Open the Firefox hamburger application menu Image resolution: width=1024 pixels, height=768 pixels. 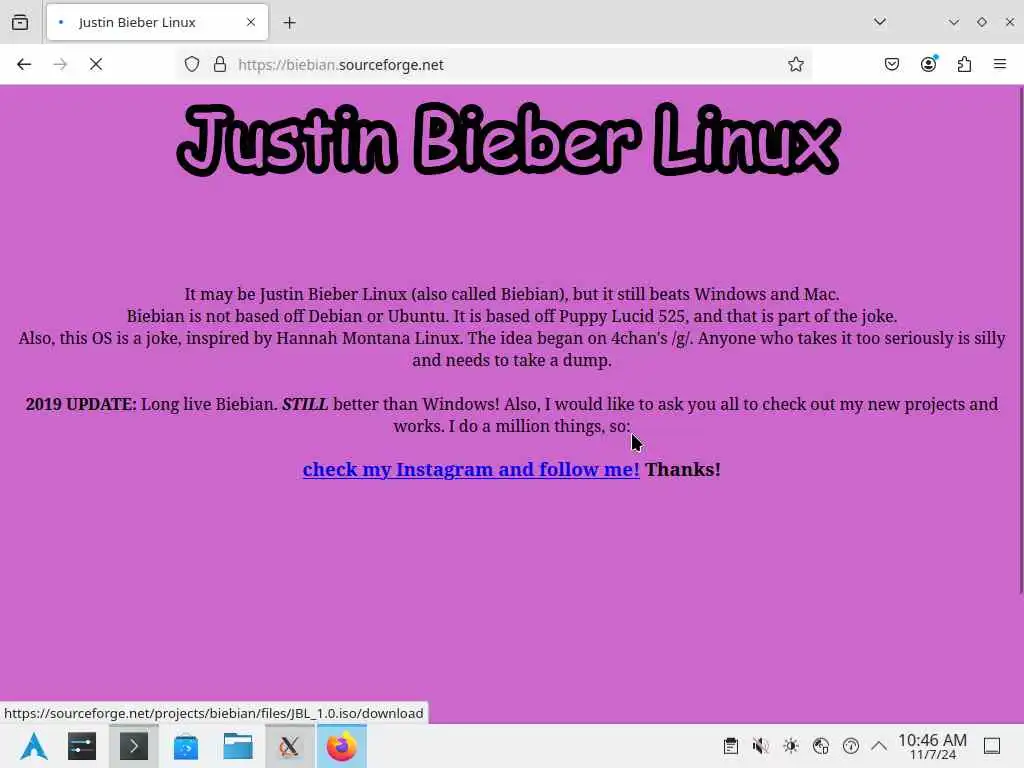(1000, 64)
